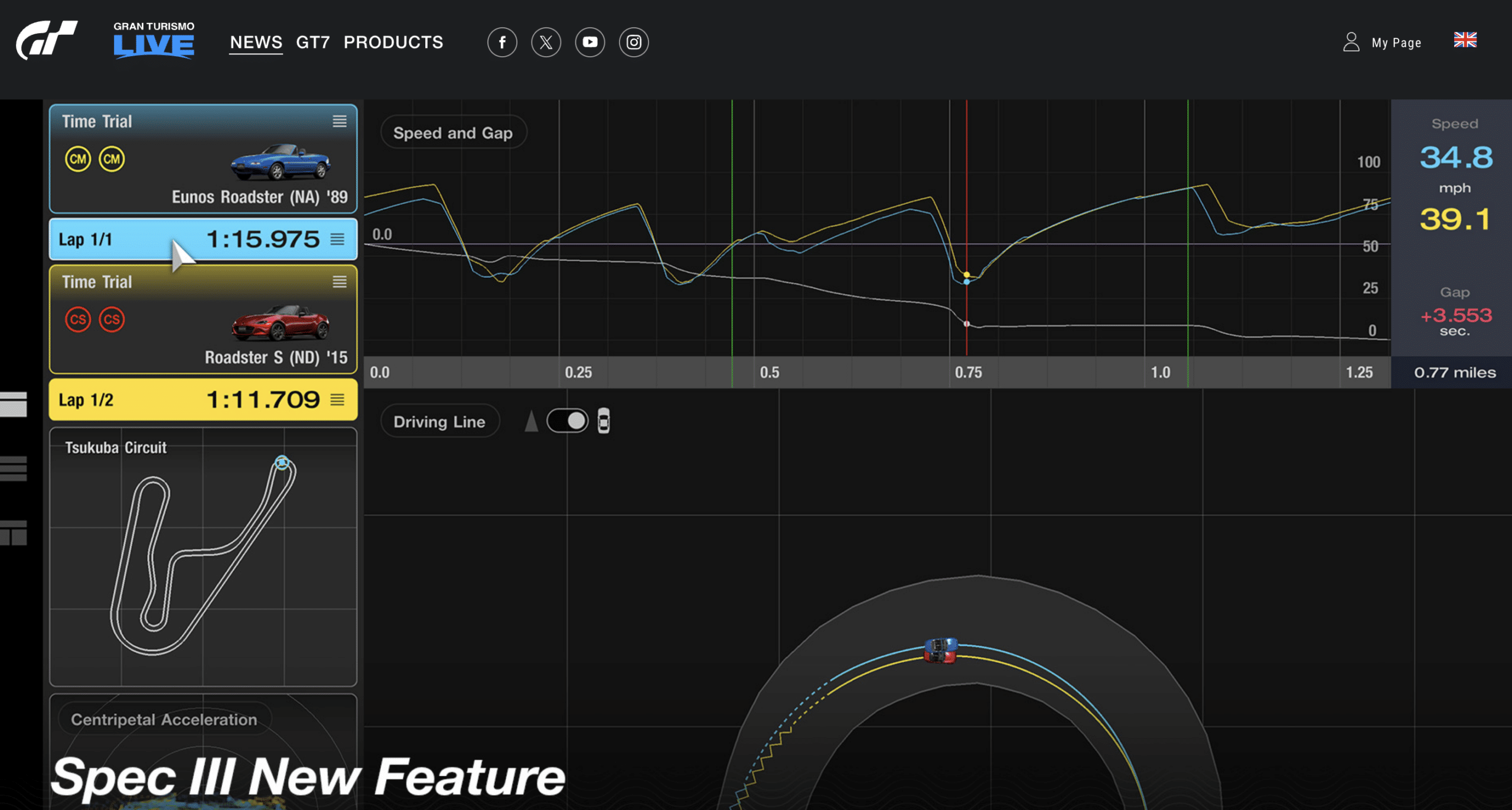The height and width of the screenshot is (810, 1512).
Task: Open the GT7 menu item
Action: tap(312, 43)
